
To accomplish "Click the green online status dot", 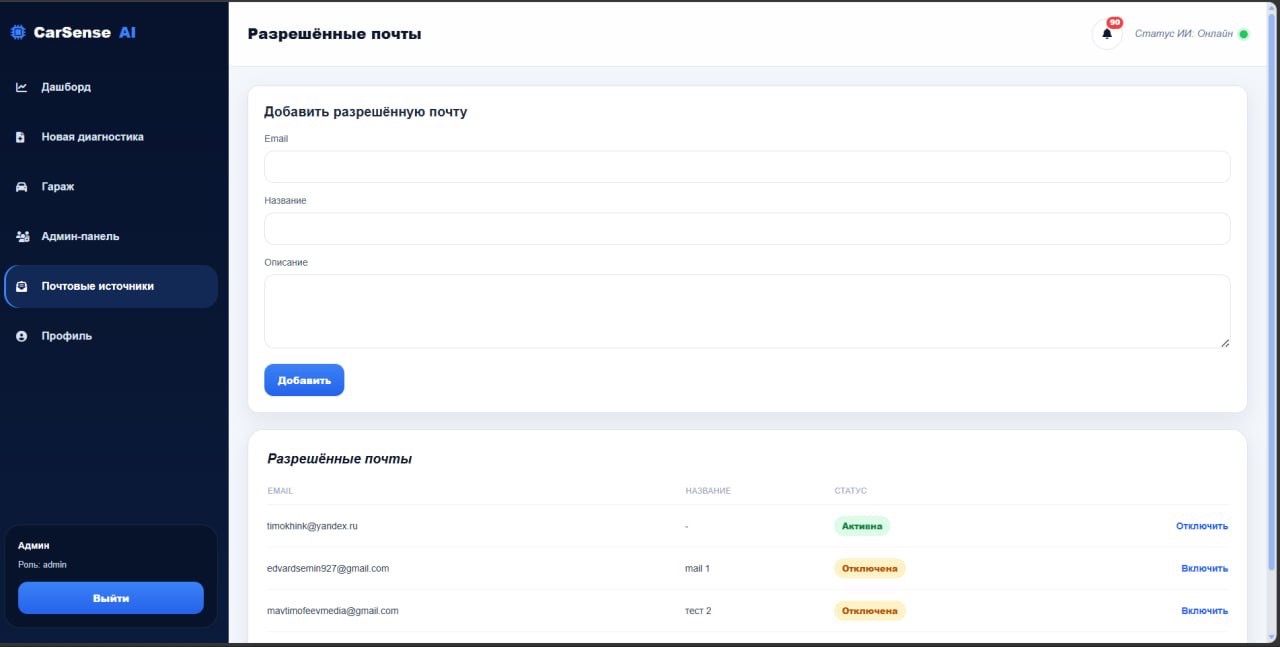I will tap(1244, 34).
